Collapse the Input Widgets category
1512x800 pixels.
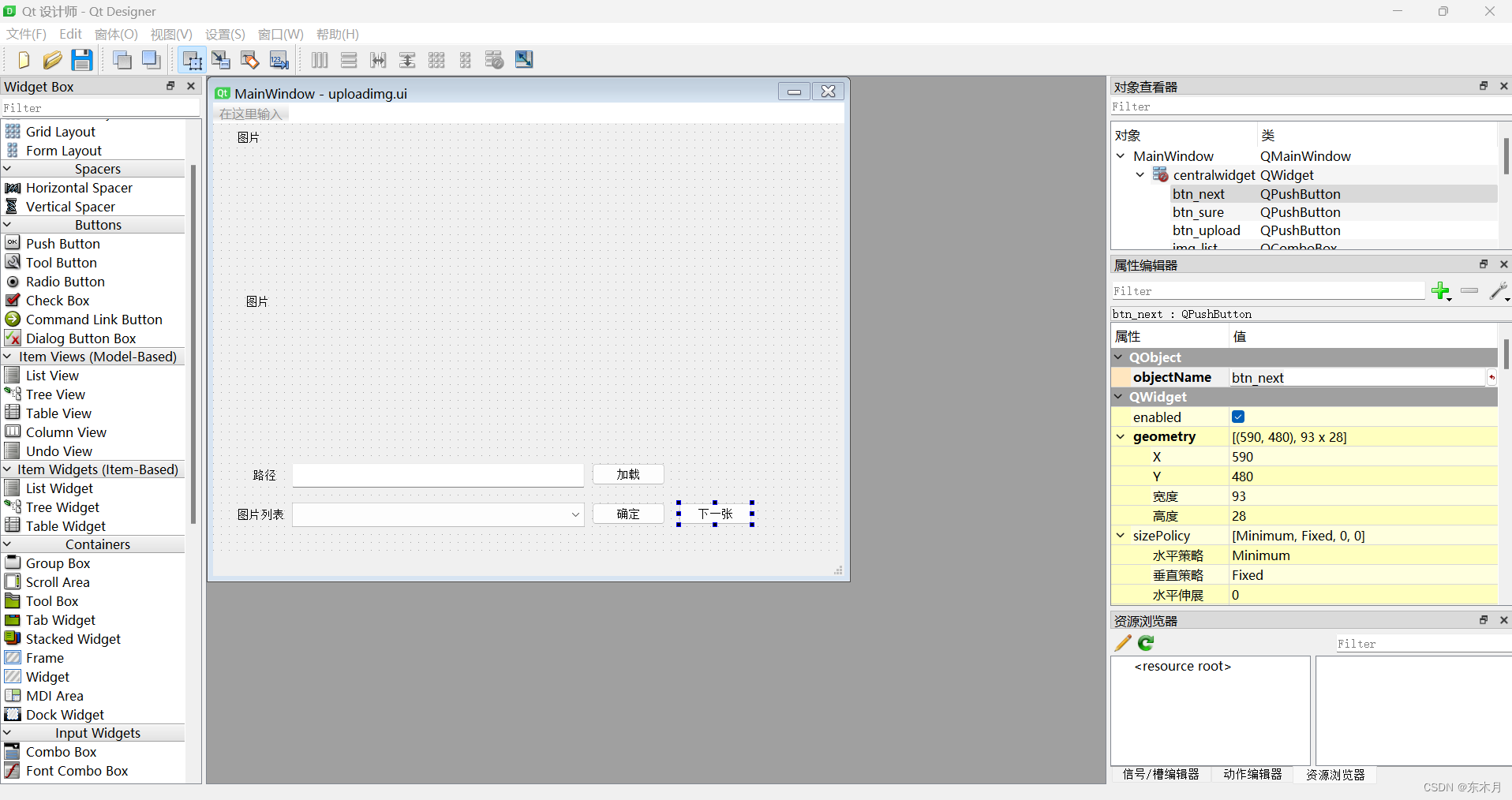(x=7, y=733)
